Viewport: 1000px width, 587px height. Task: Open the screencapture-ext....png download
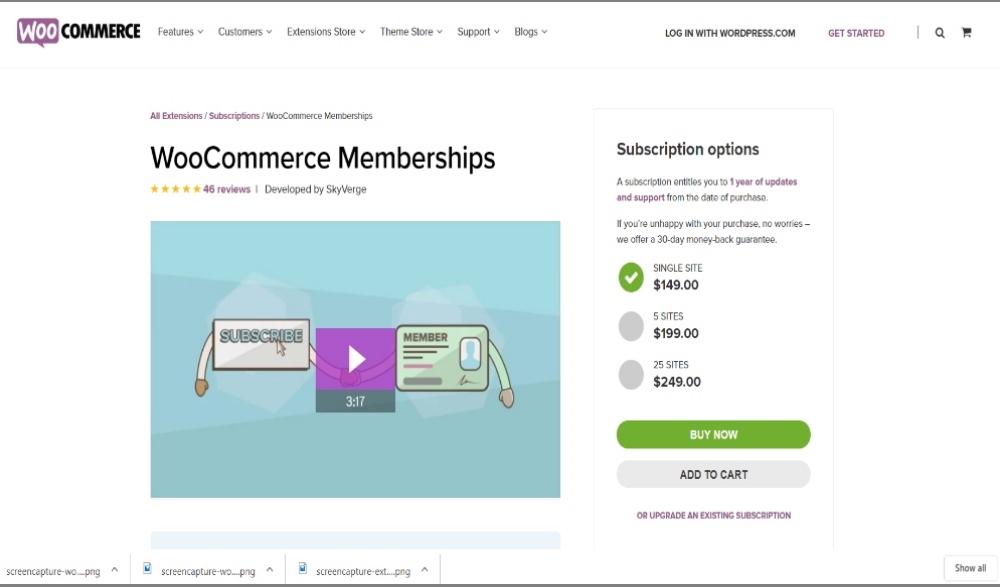363,571
